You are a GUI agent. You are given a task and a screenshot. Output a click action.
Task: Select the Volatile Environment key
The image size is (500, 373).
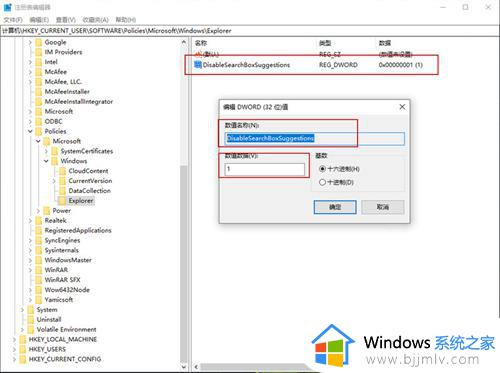[x=66, y=329]
